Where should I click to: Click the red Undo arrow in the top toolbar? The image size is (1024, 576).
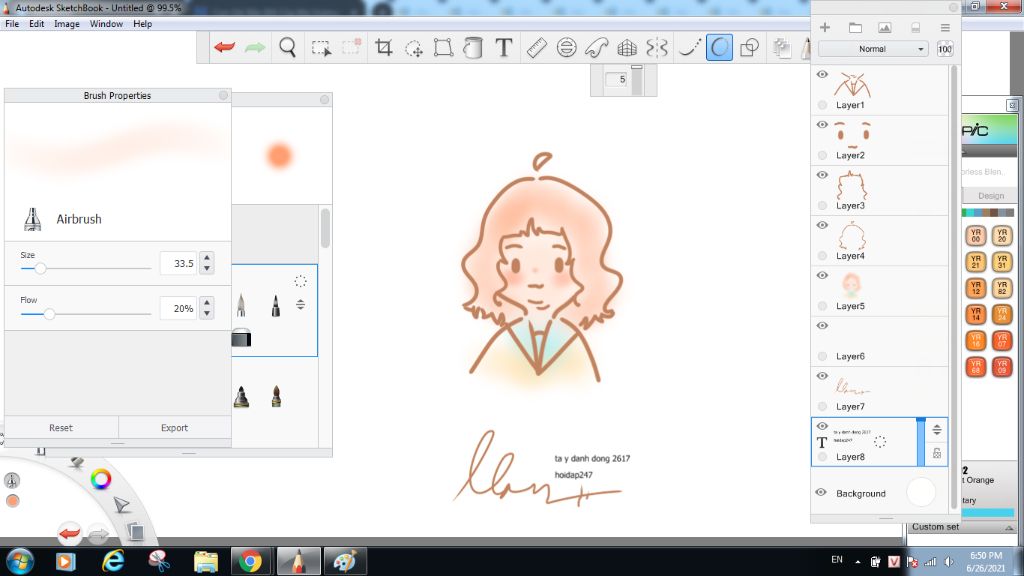[x=224, y=47]
